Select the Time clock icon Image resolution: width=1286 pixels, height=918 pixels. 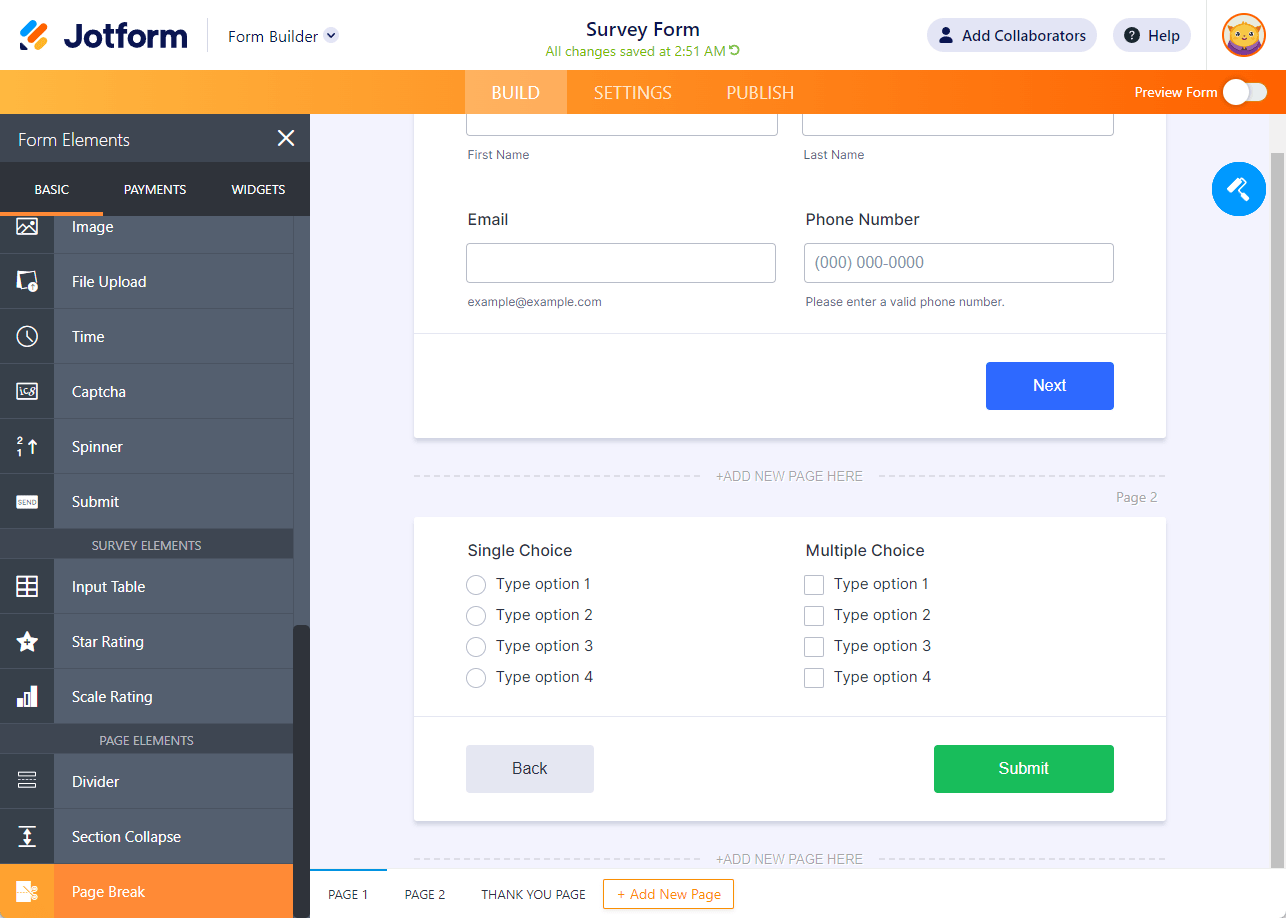pos(27,337)
